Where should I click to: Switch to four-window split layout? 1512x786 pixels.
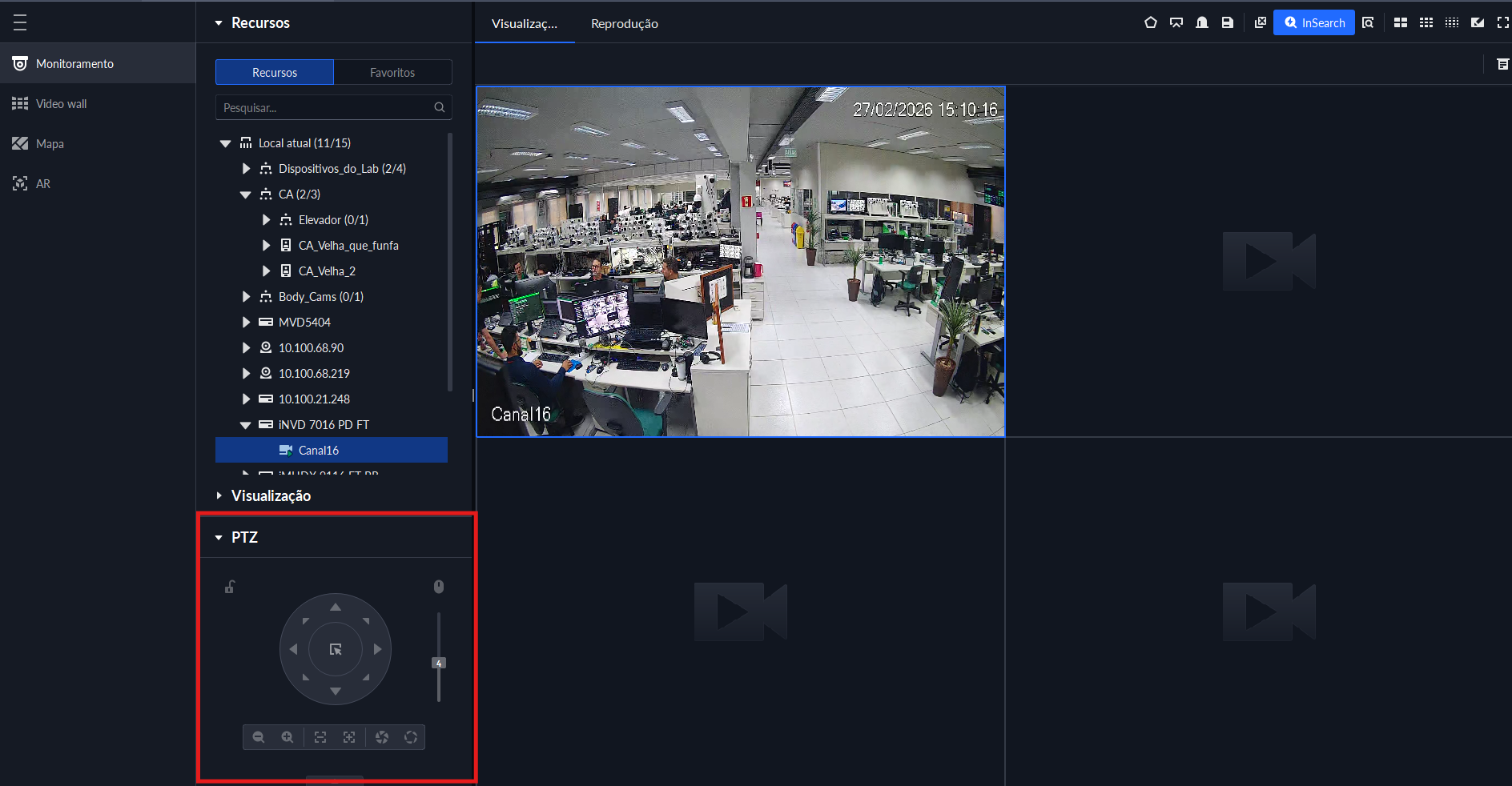click(x=1400, y=23)
